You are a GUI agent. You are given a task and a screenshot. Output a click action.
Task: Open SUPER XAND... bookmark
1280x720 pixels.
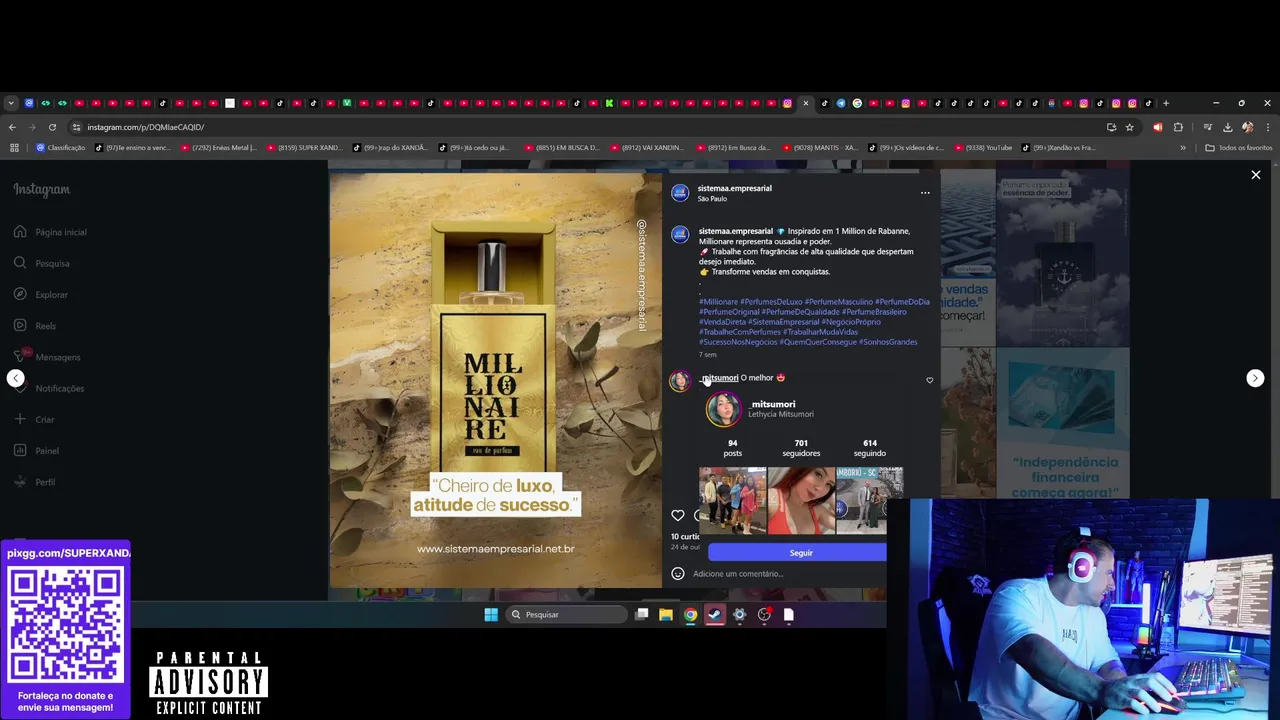[303, 148]
